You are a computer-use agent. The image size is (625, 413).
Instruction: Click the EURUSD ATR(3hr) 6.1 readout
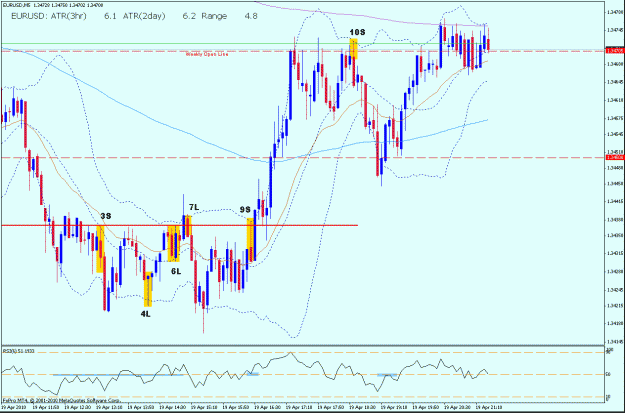point(64,16)
